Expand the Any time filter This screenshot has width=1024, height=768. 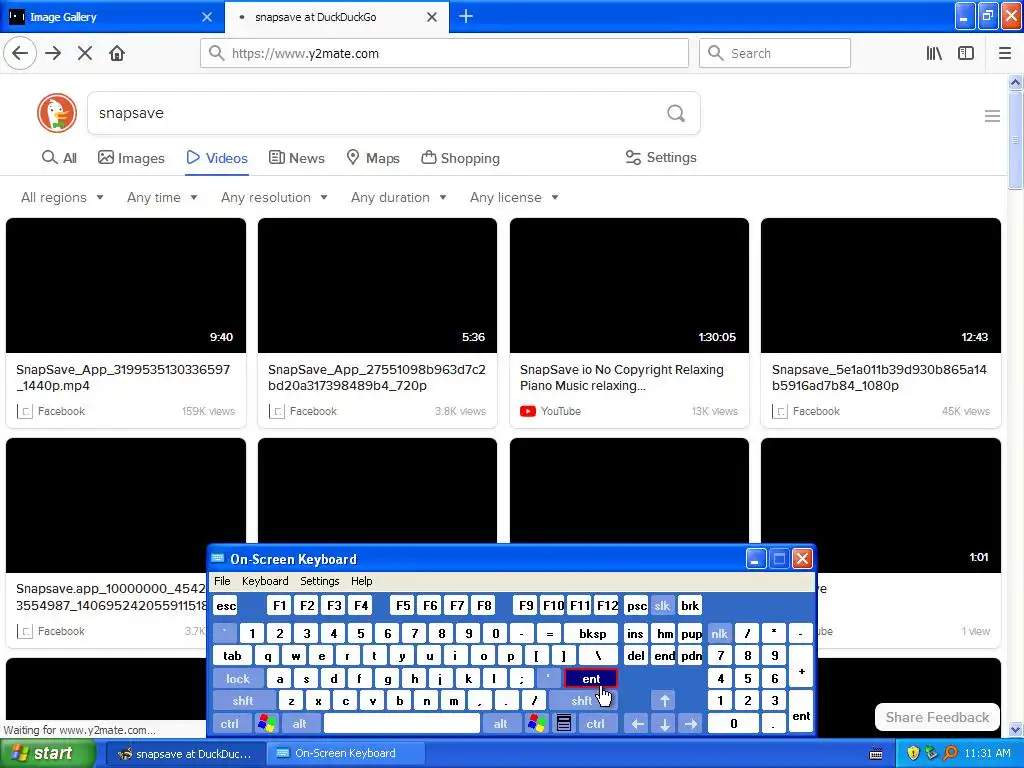(162, 197)
